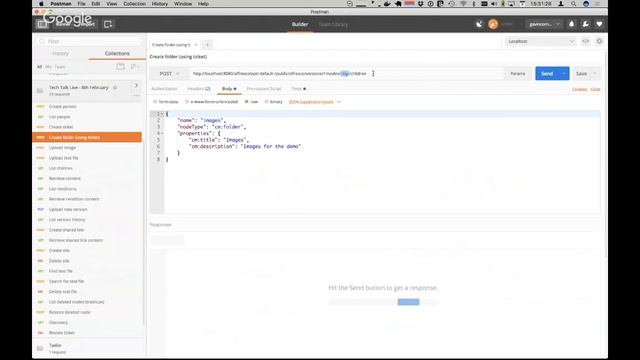Switch to the Collections tab
Image resolution: width=640 pixels, height=360 pixels.
(117, 53)
